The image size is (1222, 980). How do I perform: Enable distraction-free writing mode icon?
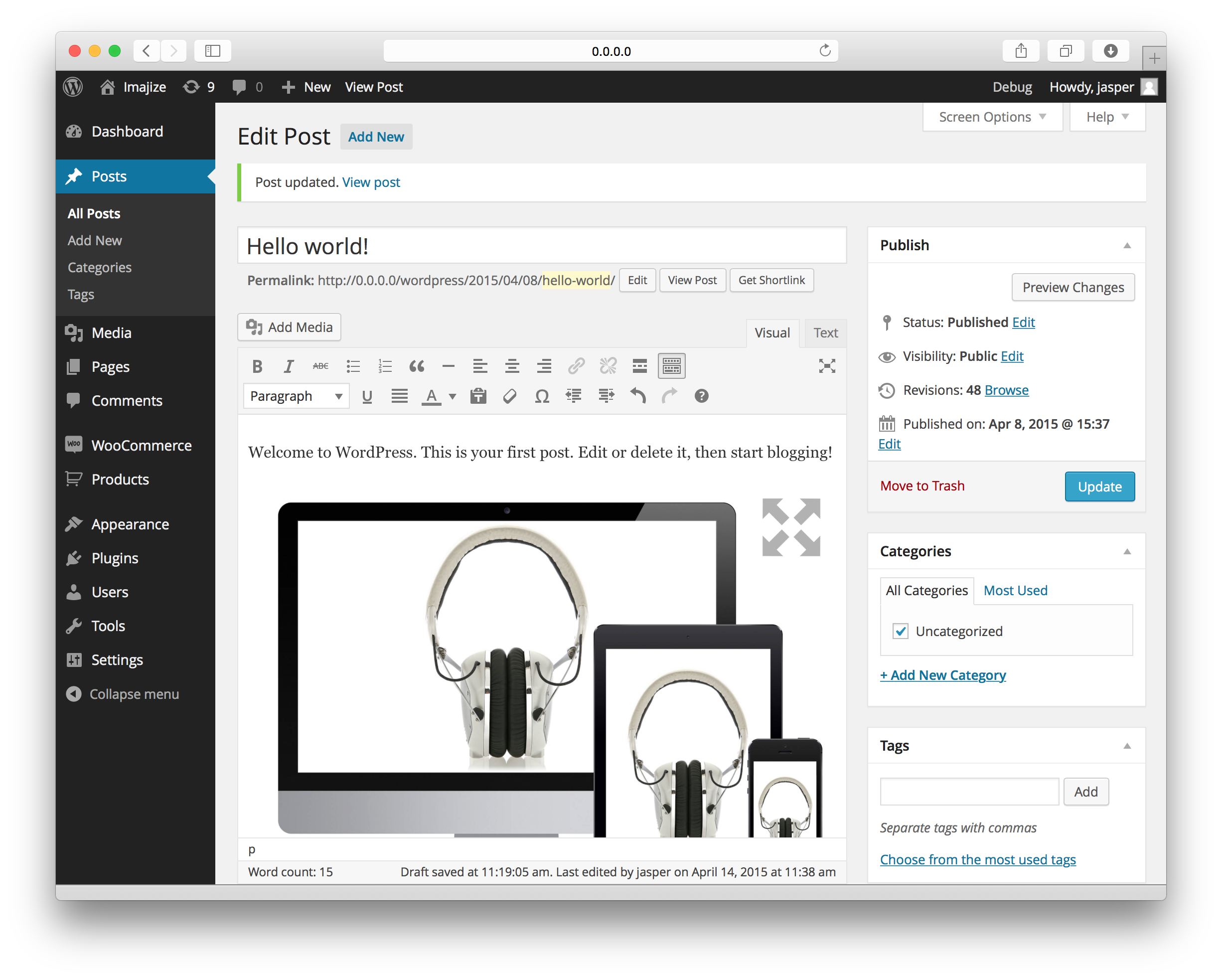827,366
